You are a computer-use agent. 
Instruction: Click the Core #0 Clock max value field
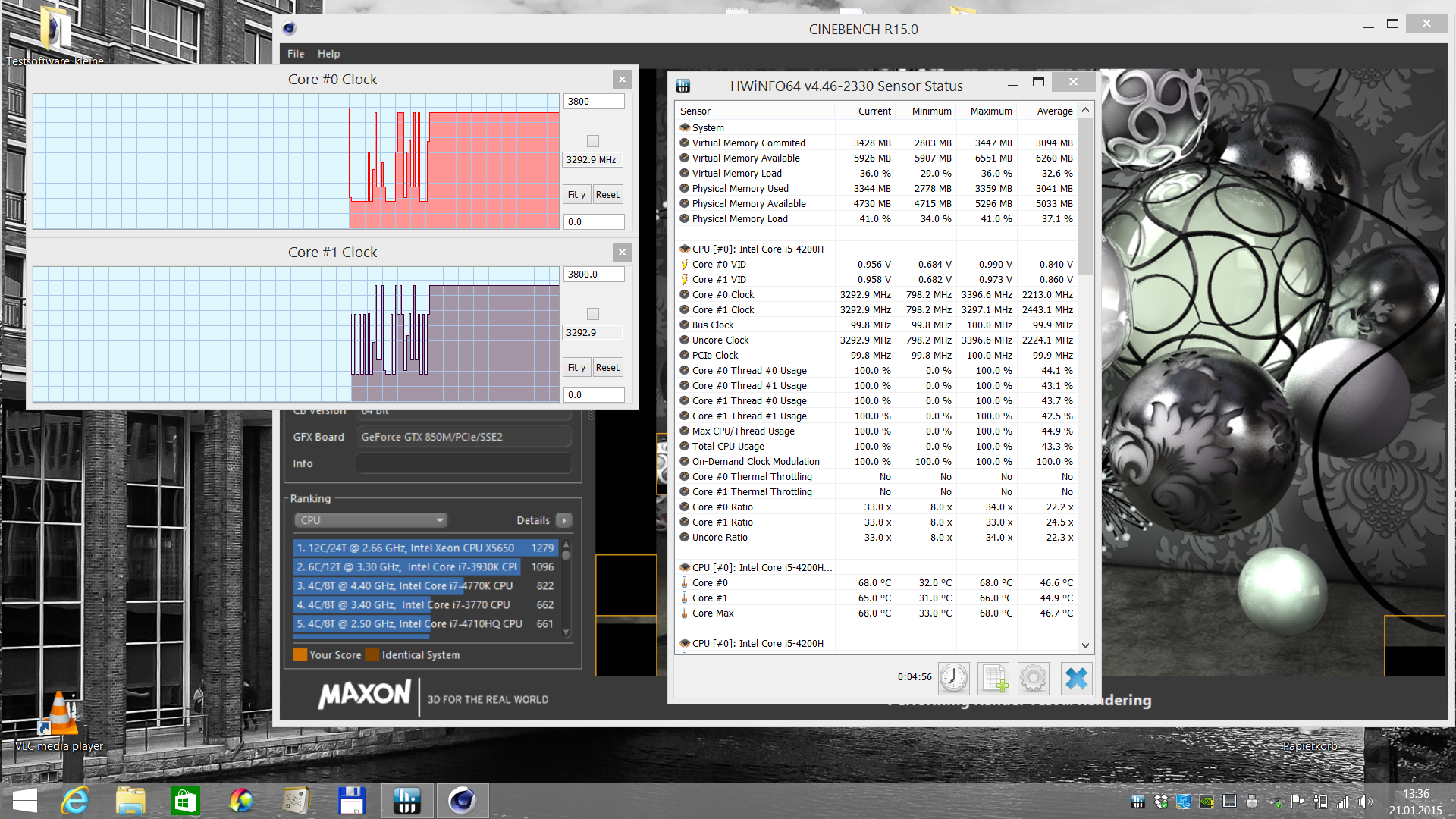[x=594, y=102]
